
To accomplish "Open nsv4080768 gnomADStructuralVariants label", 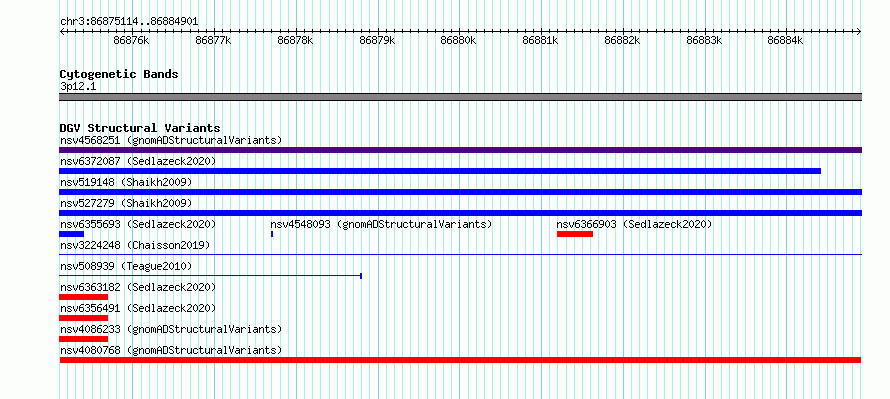I will 171,350.
